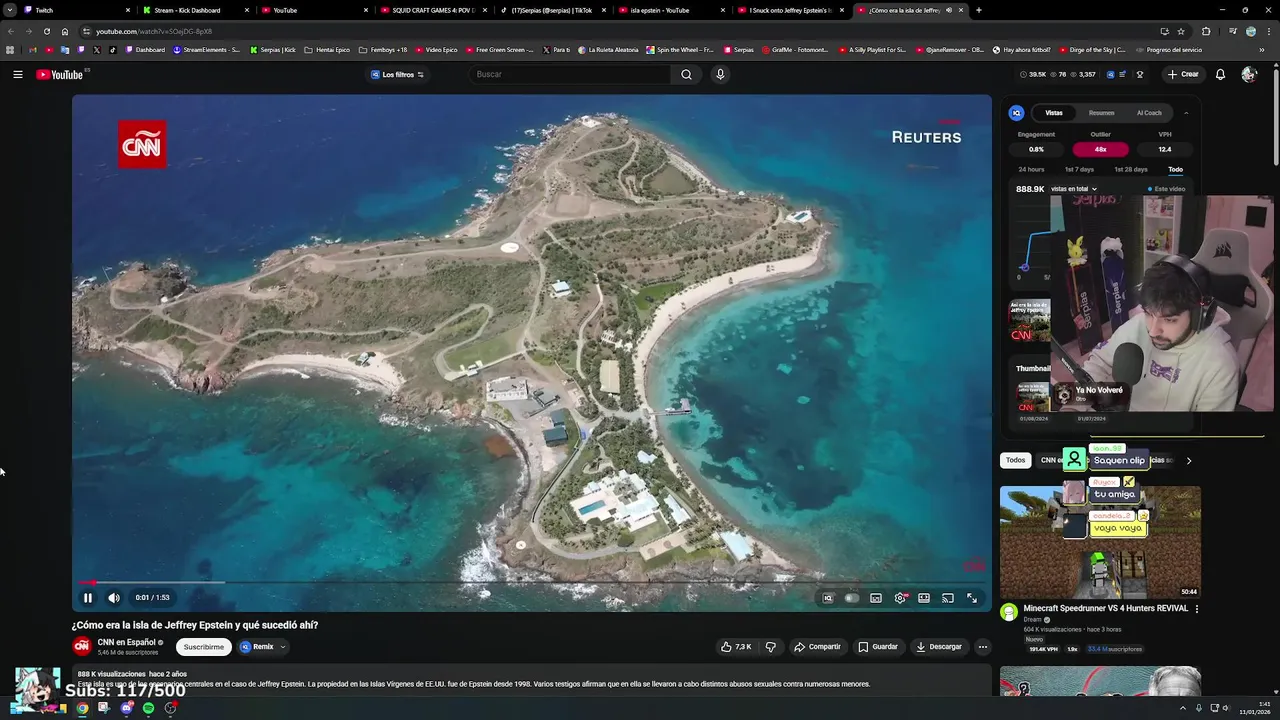Open more actions ellipsis under the video
1280x720 pixels.
coord(982,647)
